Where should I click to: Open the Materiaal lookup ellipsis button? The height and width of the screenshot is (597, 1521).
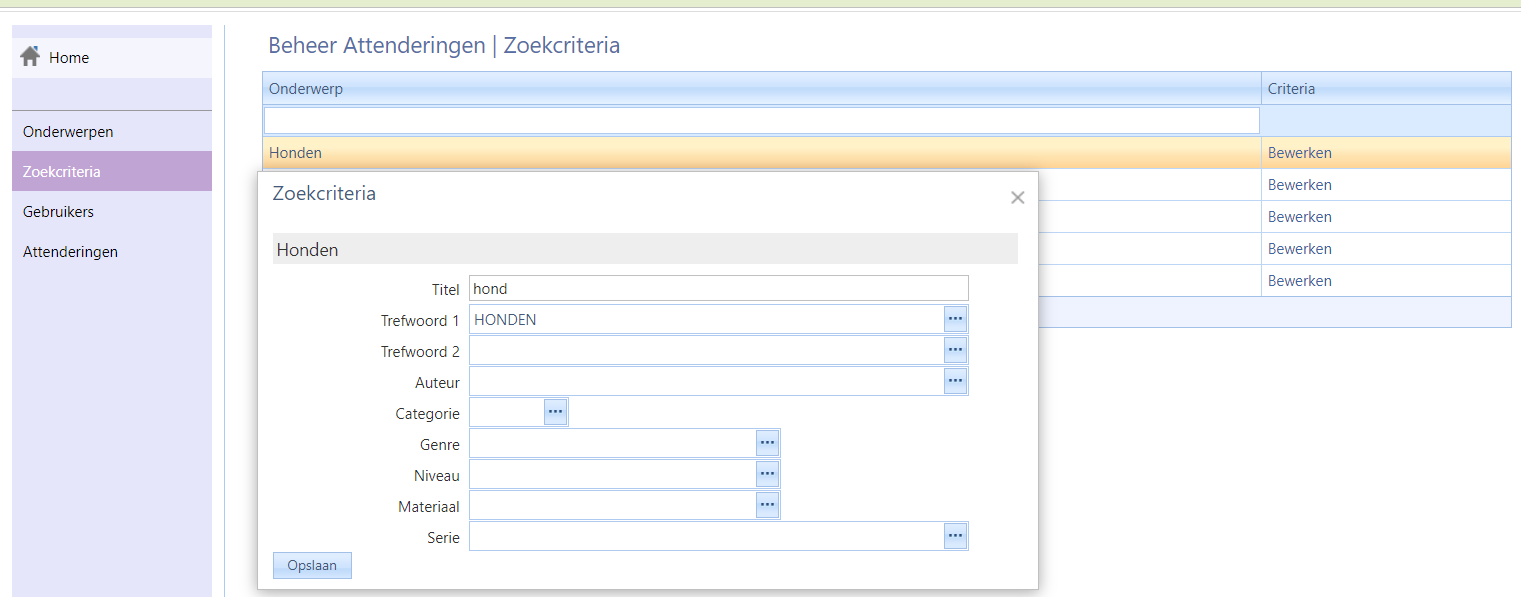[x=767, y=505]
